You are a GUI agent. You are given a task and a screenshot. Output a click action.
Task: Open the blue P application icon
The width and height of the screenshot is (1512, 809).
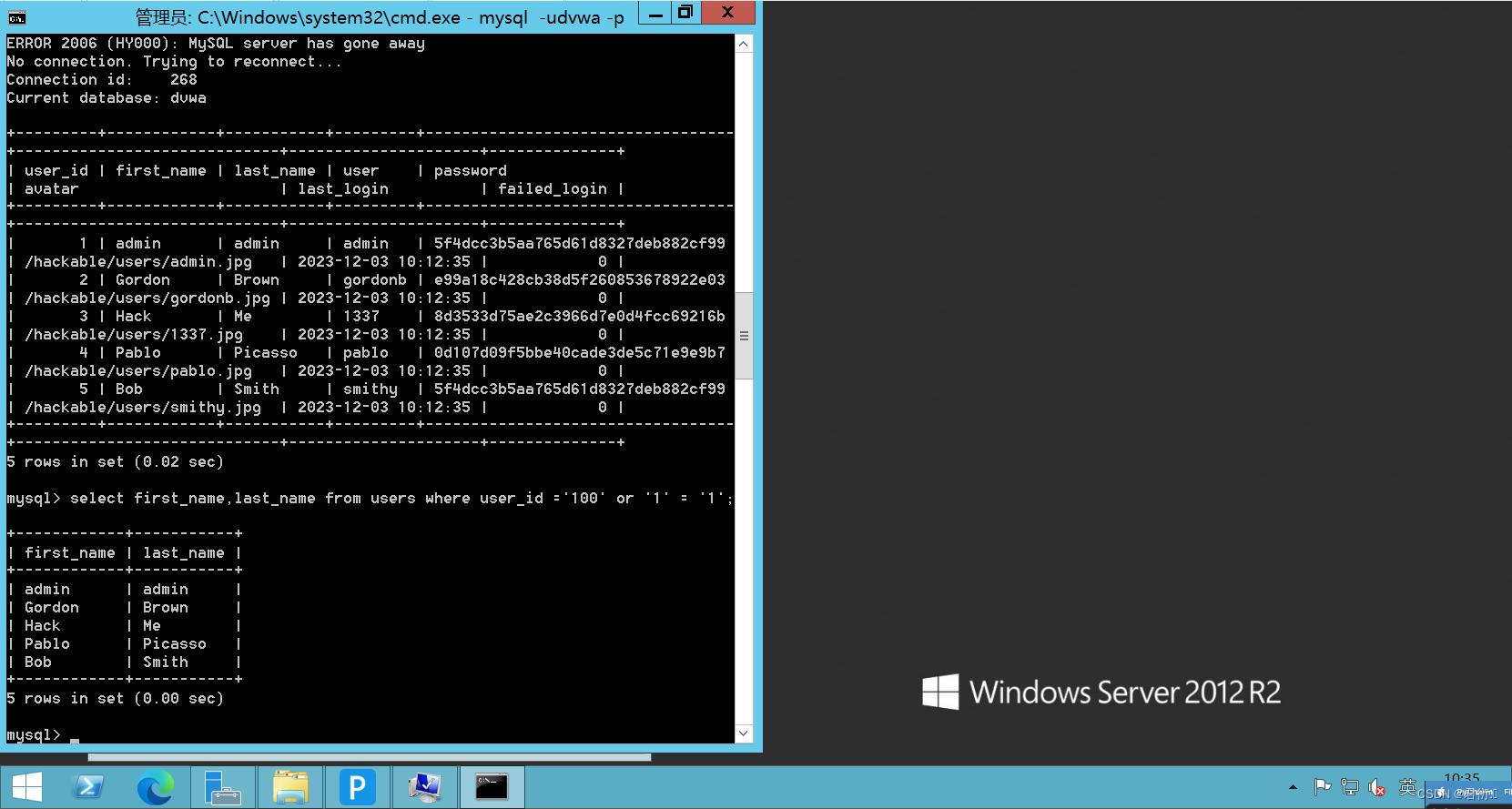point(358,787)
